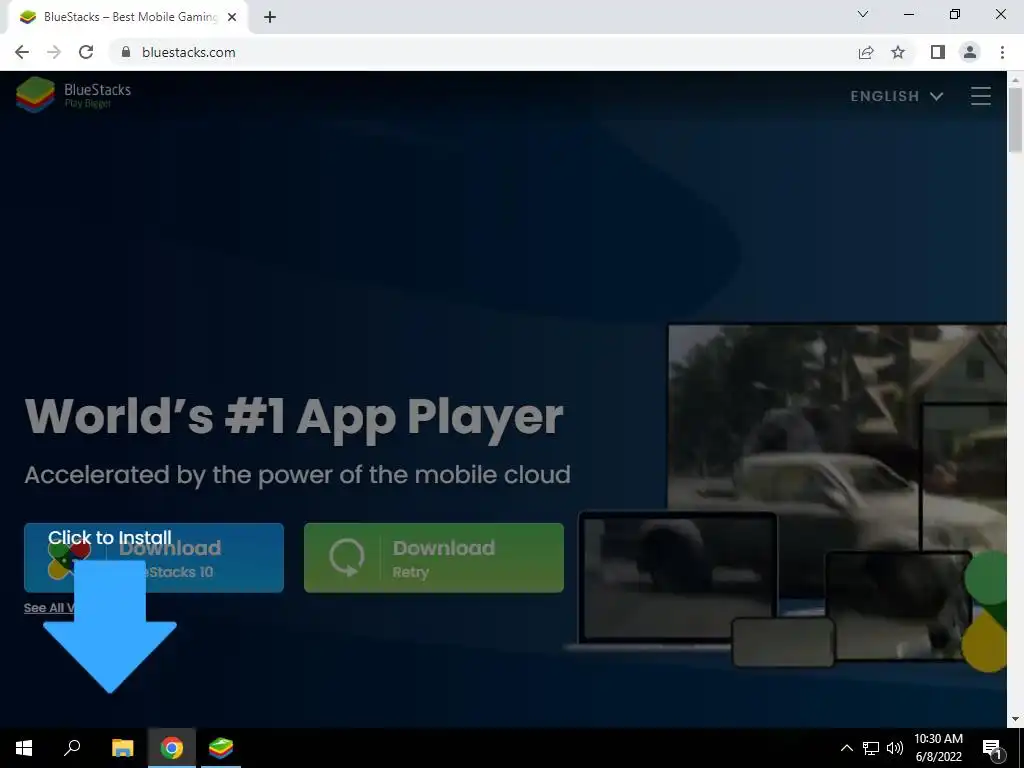Click the browser forward arrow
This screenshot has width=1024, height=768.
tap(54, 52)
